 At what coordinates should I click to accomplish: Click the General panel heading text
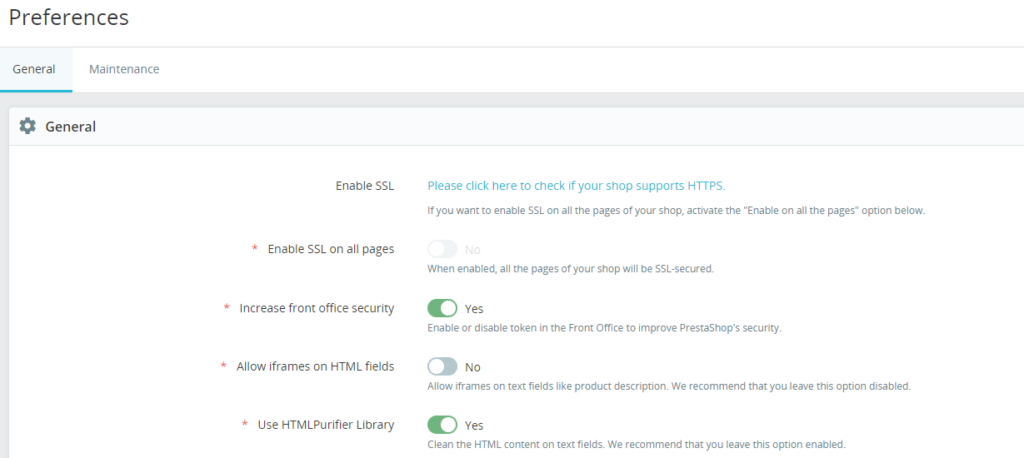(71, 127)
